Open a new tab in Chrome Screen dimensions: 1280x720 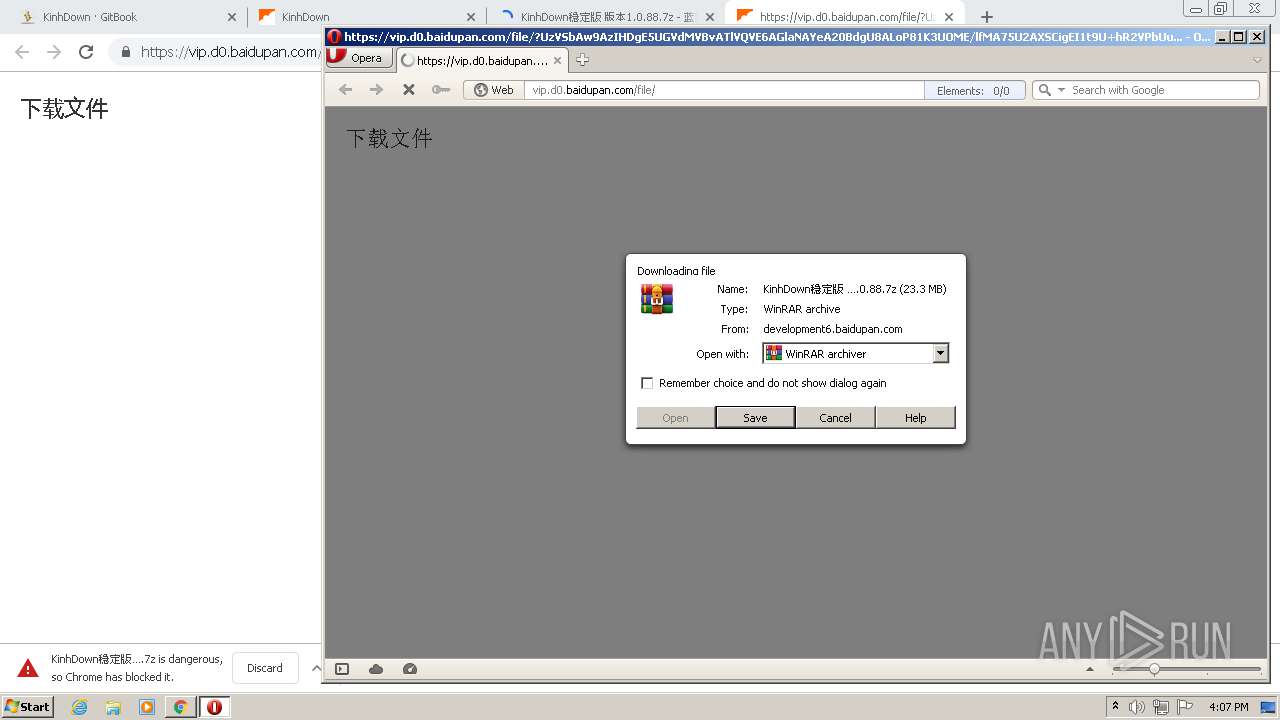click(x=987, y=17)
